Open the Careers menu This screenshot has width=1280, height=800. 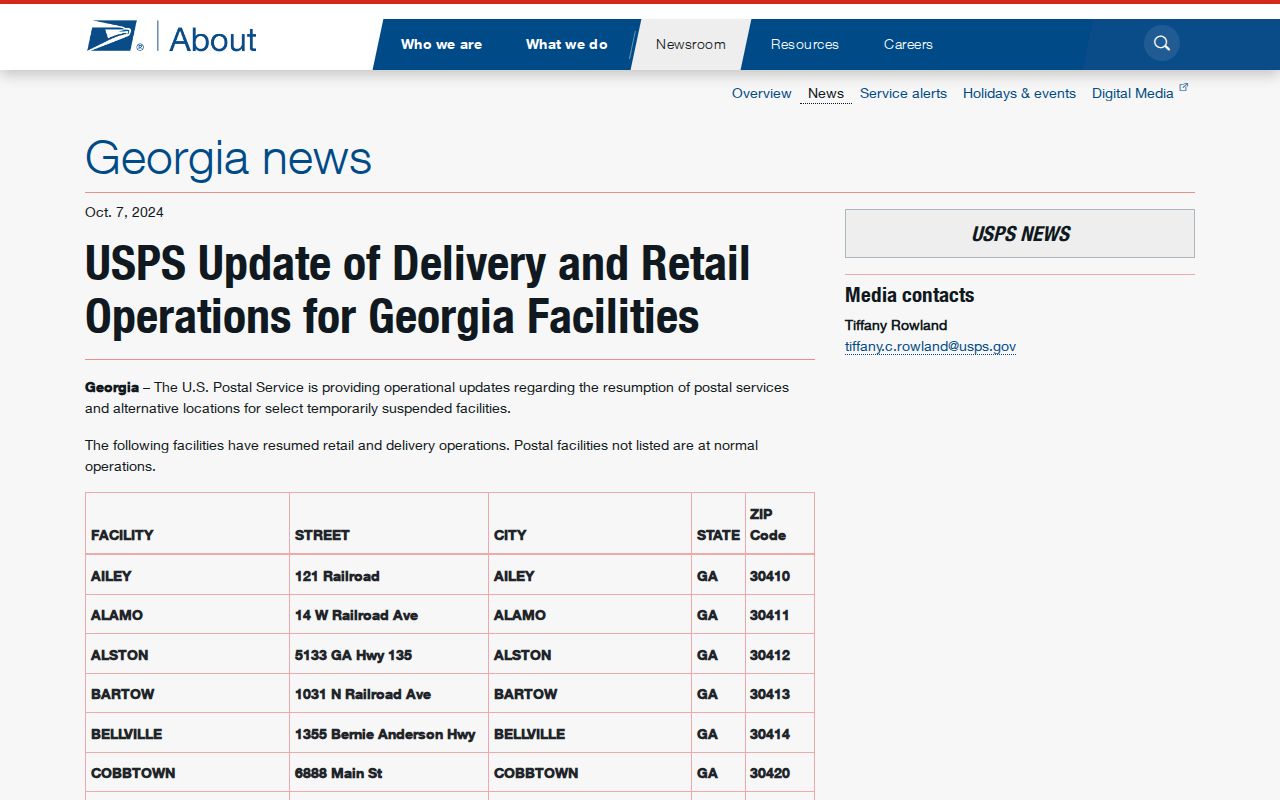908,44
